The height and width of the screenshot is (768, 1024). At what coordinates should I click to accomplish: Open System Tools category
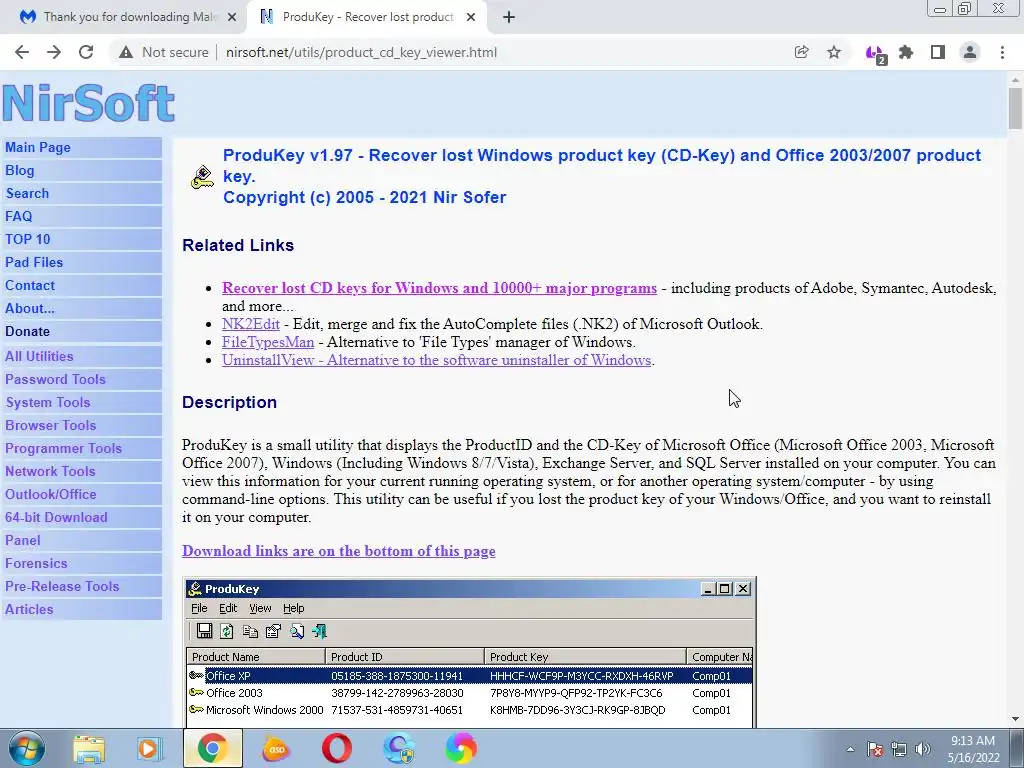click(48, 402)
